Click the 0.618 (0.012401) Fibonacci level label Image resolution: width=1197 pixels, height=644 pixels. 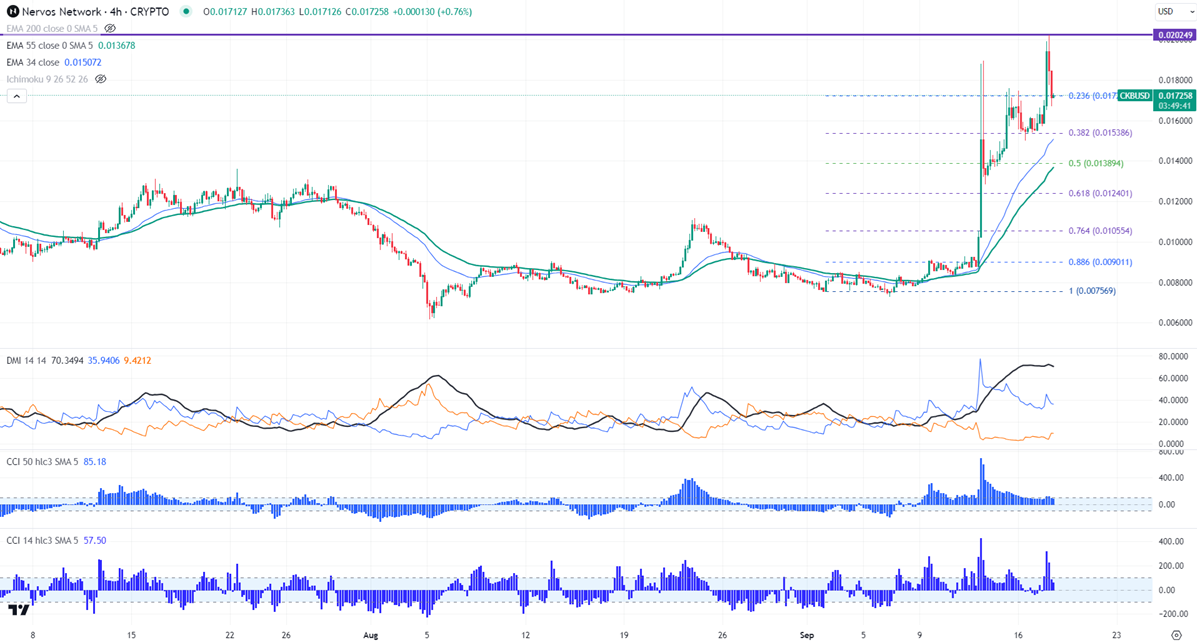(1100, 194)
